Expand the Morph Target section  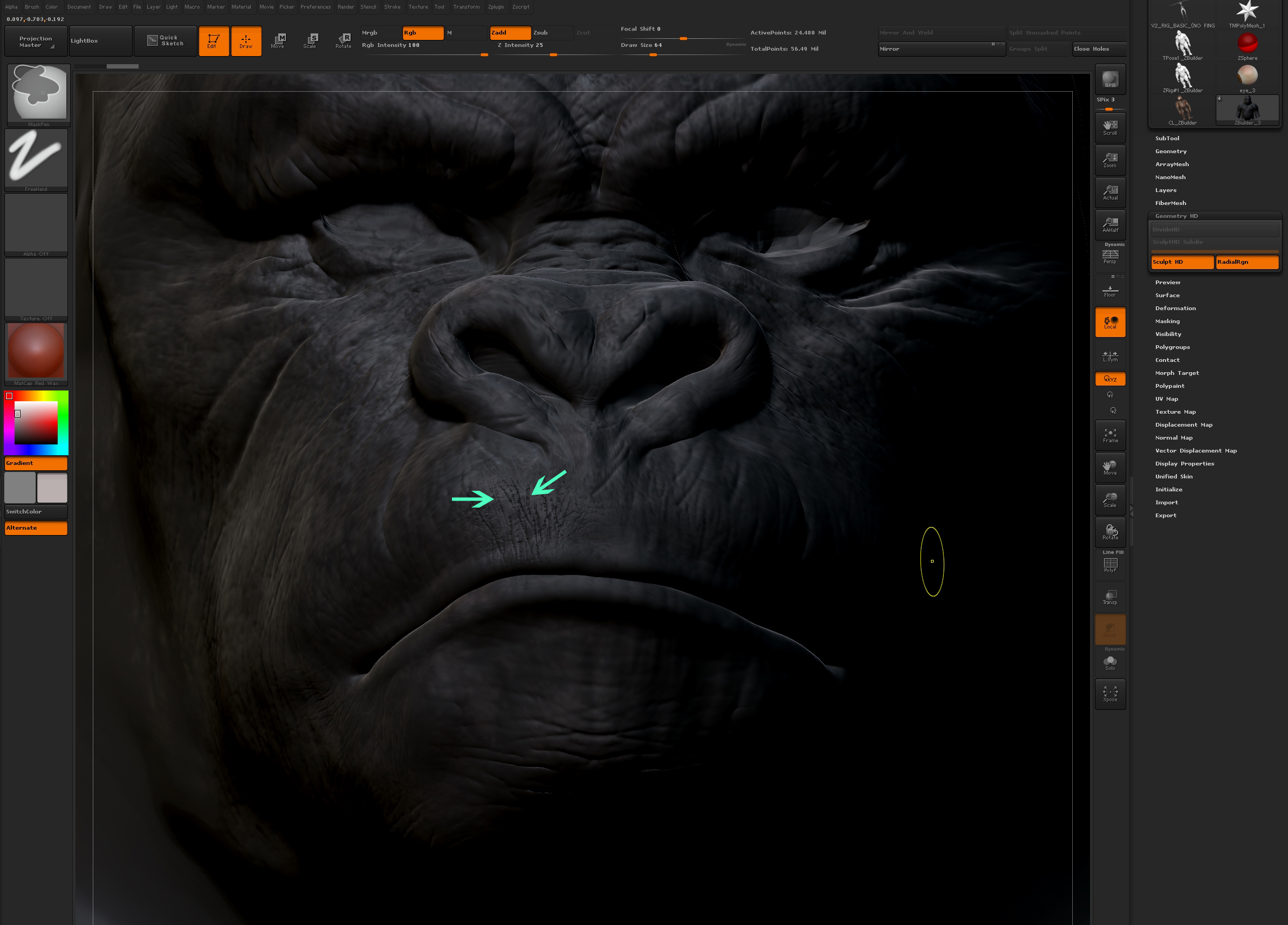(x=1177, y=373)
